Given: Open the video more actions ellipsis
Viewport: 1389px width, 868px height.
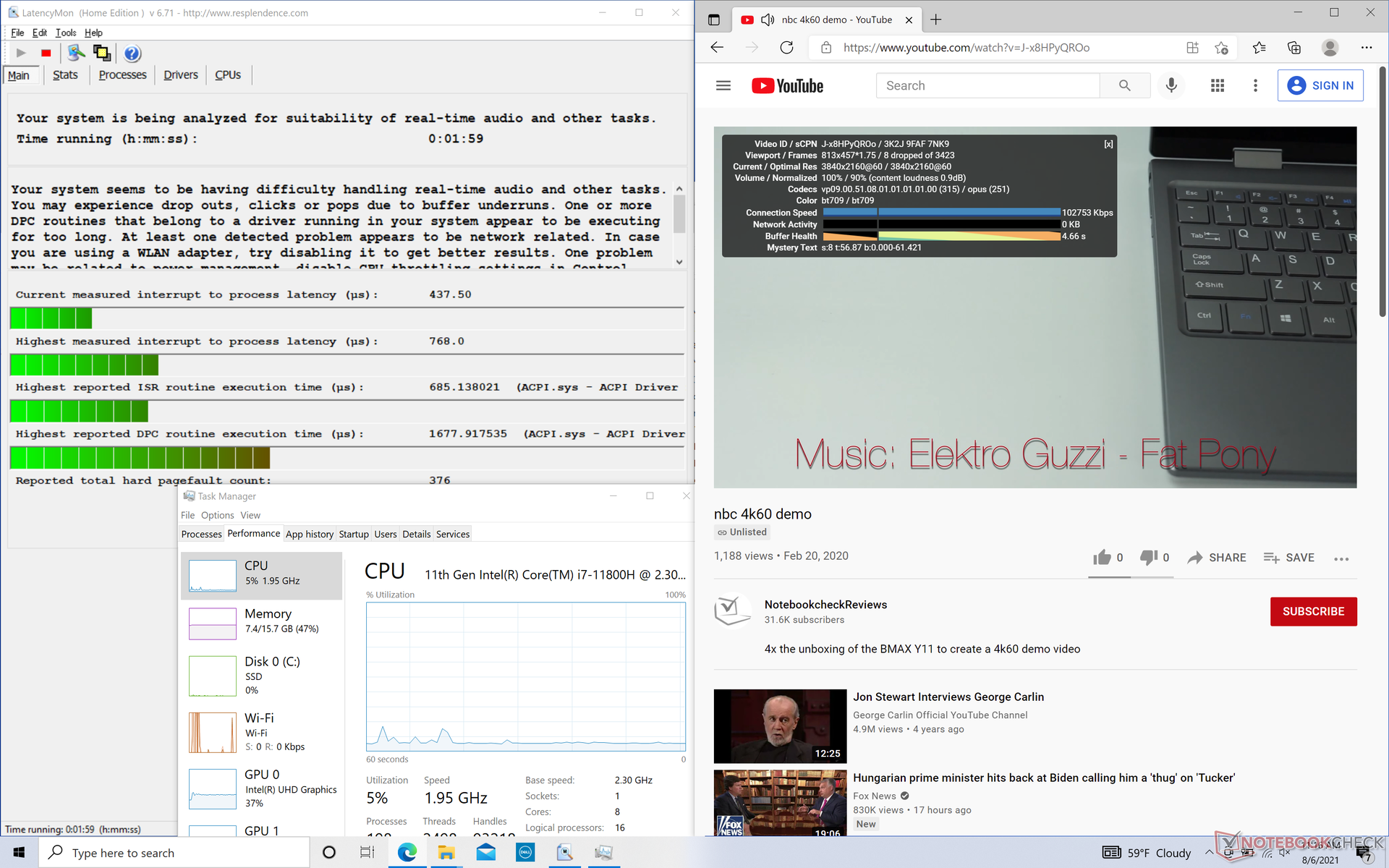Looking at the screenshot, I should [1341, 558].
